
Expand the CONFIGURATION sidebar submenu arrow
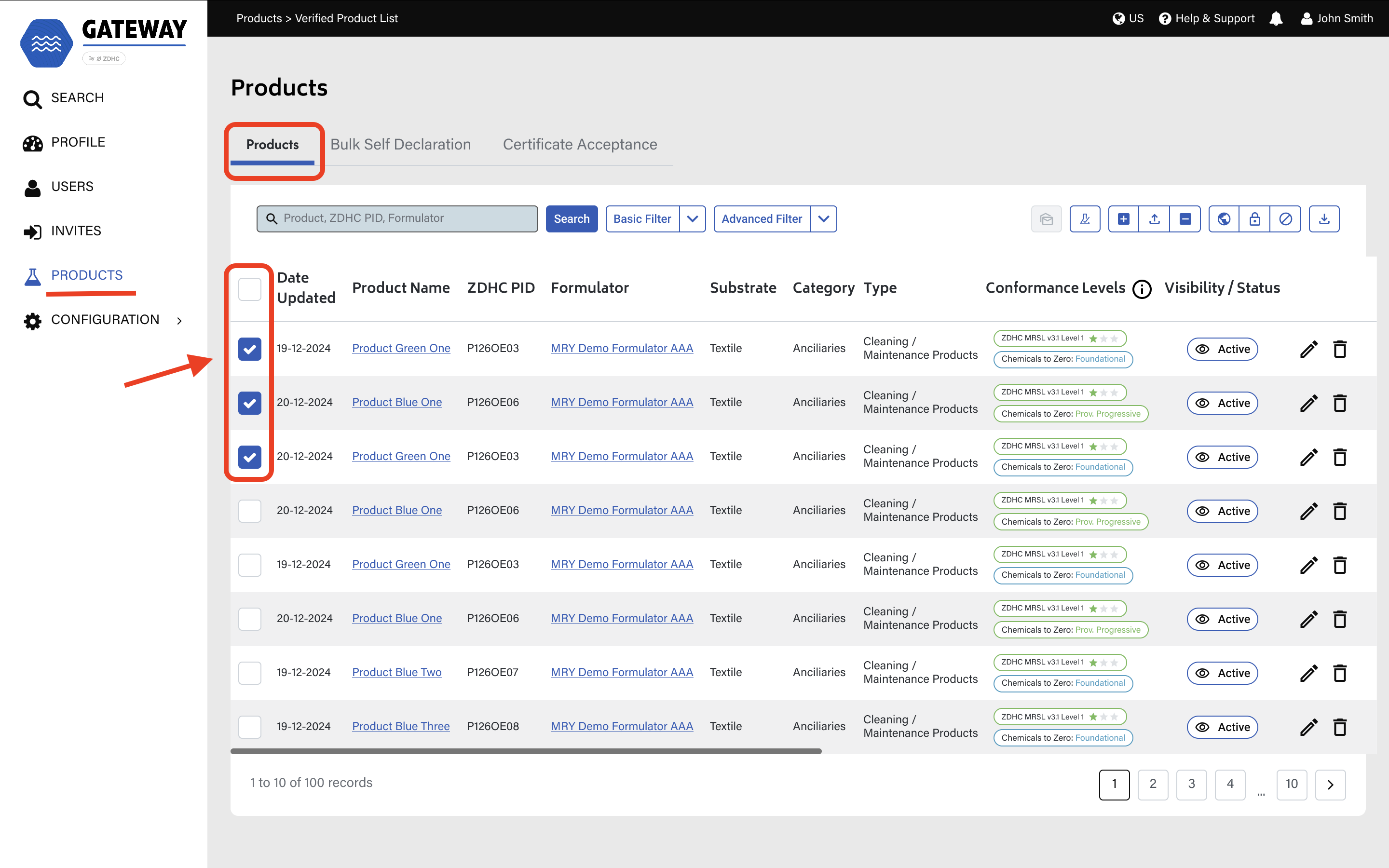[179, 320]
